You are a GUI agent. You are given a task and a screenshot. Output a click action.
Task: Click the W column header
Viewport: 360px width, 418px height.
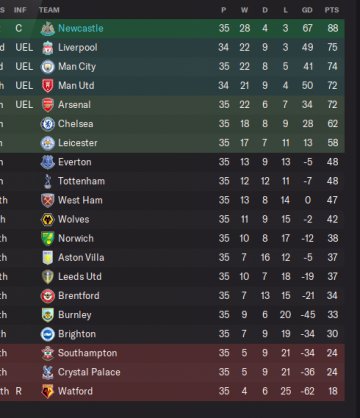[x=244, y=10]
